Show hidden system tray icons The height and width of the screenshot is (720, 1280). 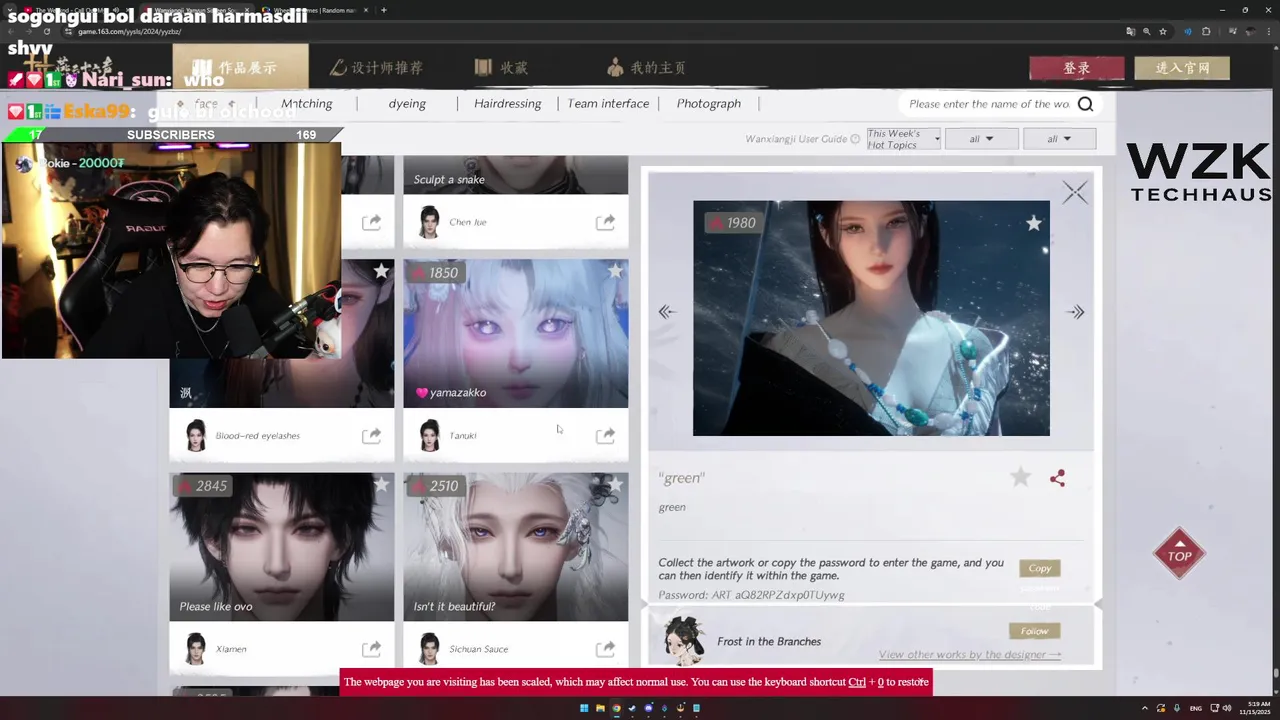(1145, 708)
